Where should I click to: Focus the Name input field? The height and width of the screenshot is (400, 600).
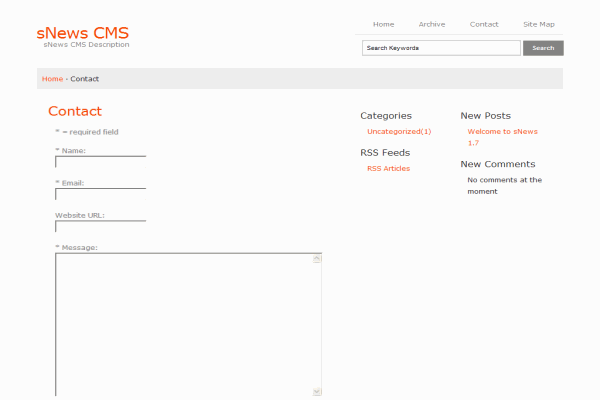[100, 162]
